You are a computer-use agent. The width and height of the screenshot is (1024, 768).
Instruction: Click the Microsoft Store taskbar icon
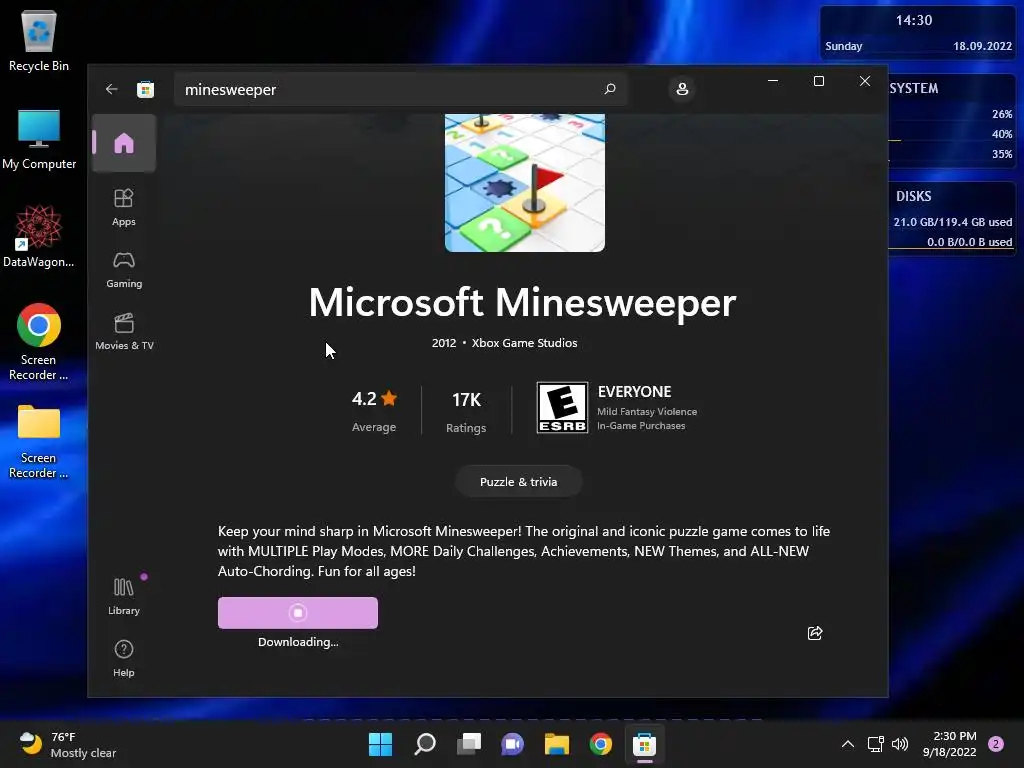pyautogui.click(x=645, y=744)
